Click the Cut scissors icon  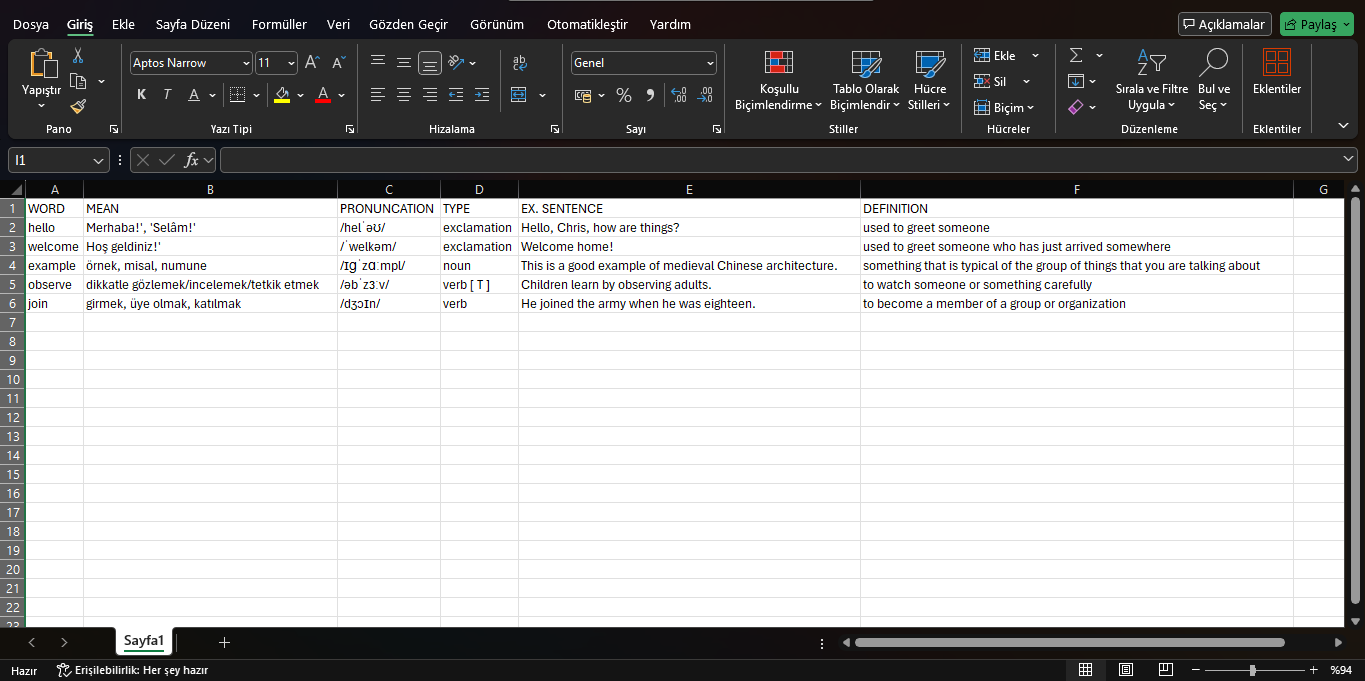[78, 56]
